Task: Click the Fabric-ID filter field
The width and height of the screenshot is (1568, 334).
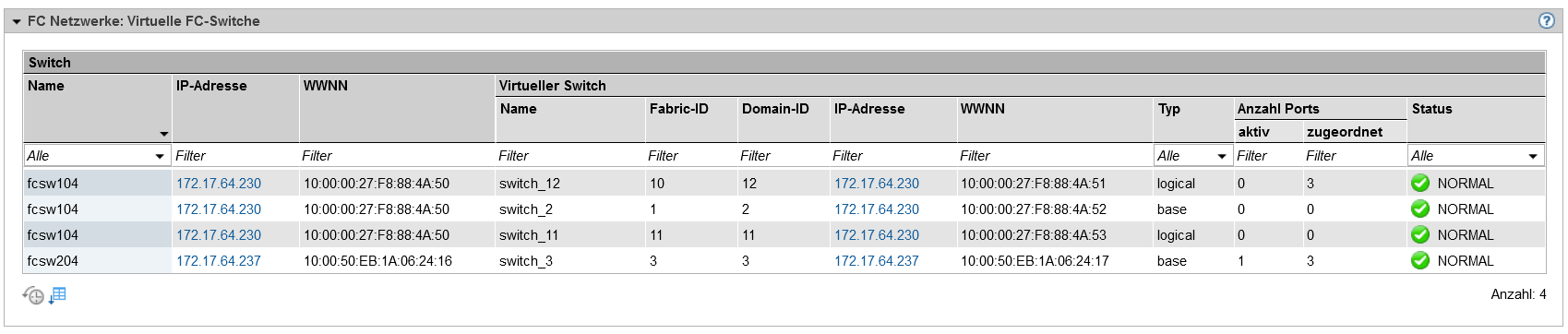Action: (690, 156)
